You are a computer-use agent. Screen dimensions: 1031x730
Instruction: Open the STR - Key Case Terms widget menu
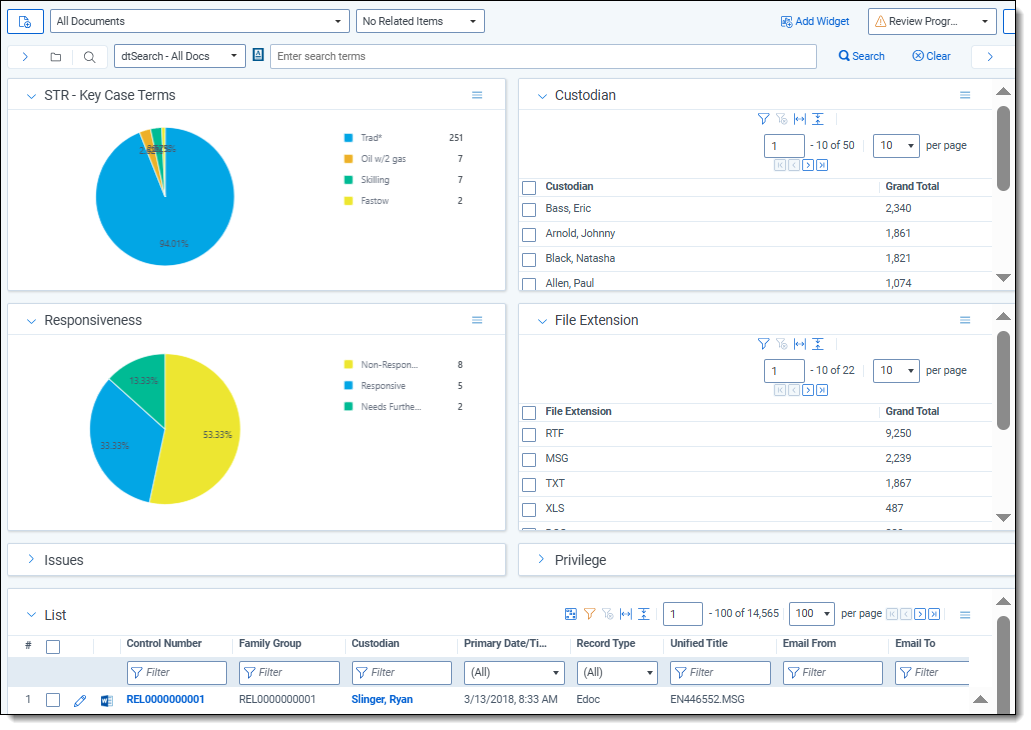477,95
